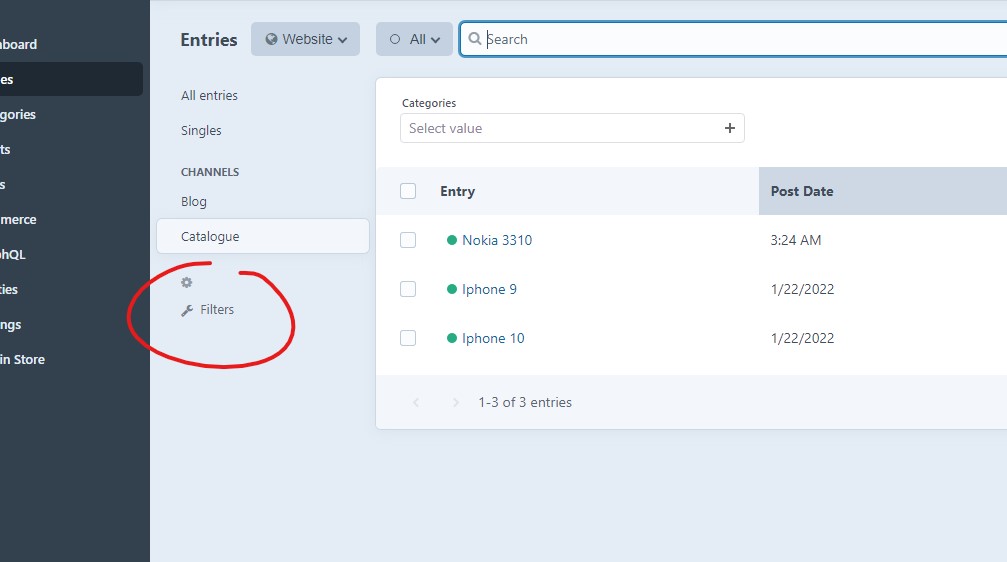
Task: Open the Blog channel
Action: click(x=194, y=202)
